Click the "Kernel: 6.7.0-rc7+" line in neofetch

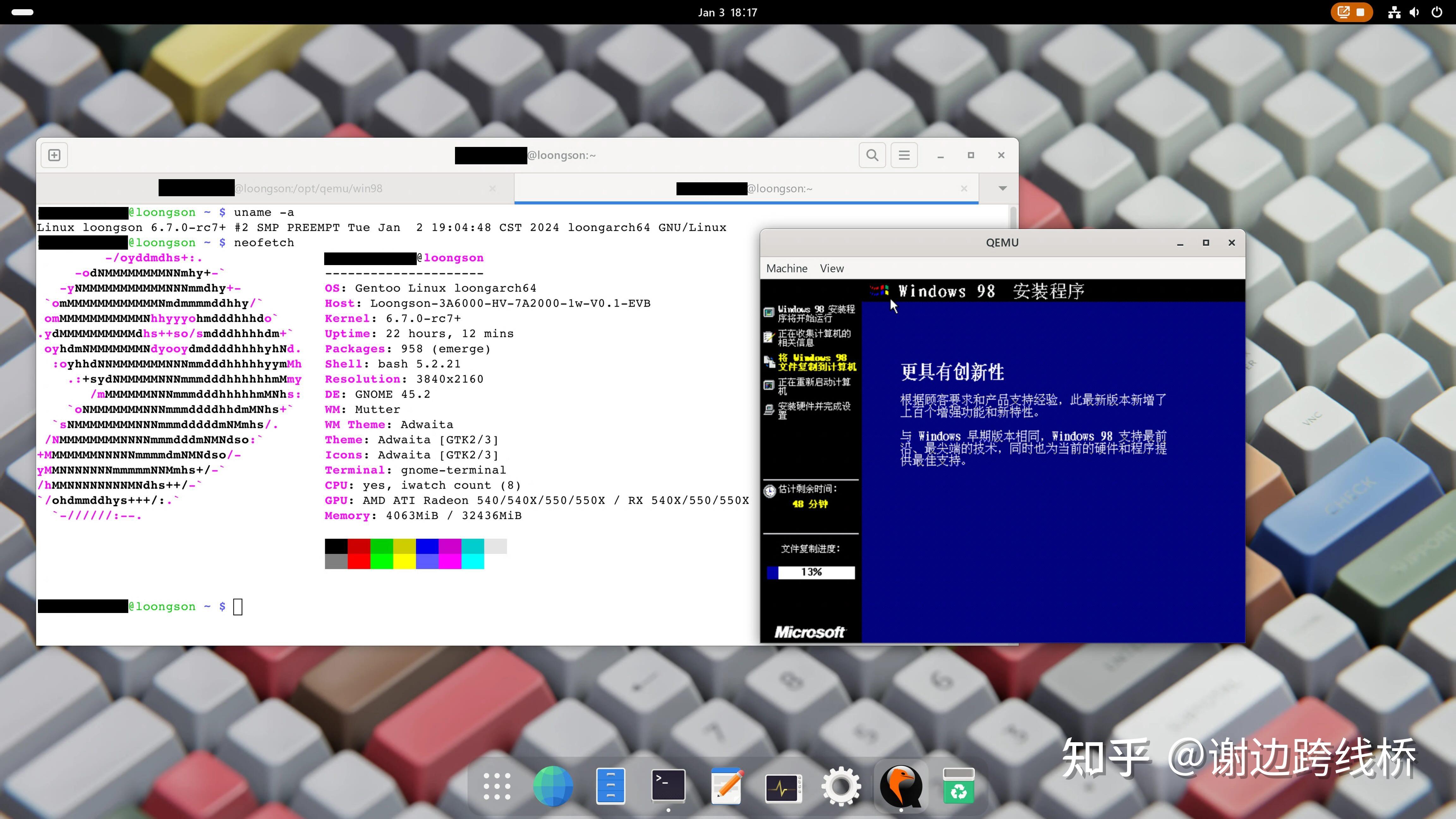(393, 318)
